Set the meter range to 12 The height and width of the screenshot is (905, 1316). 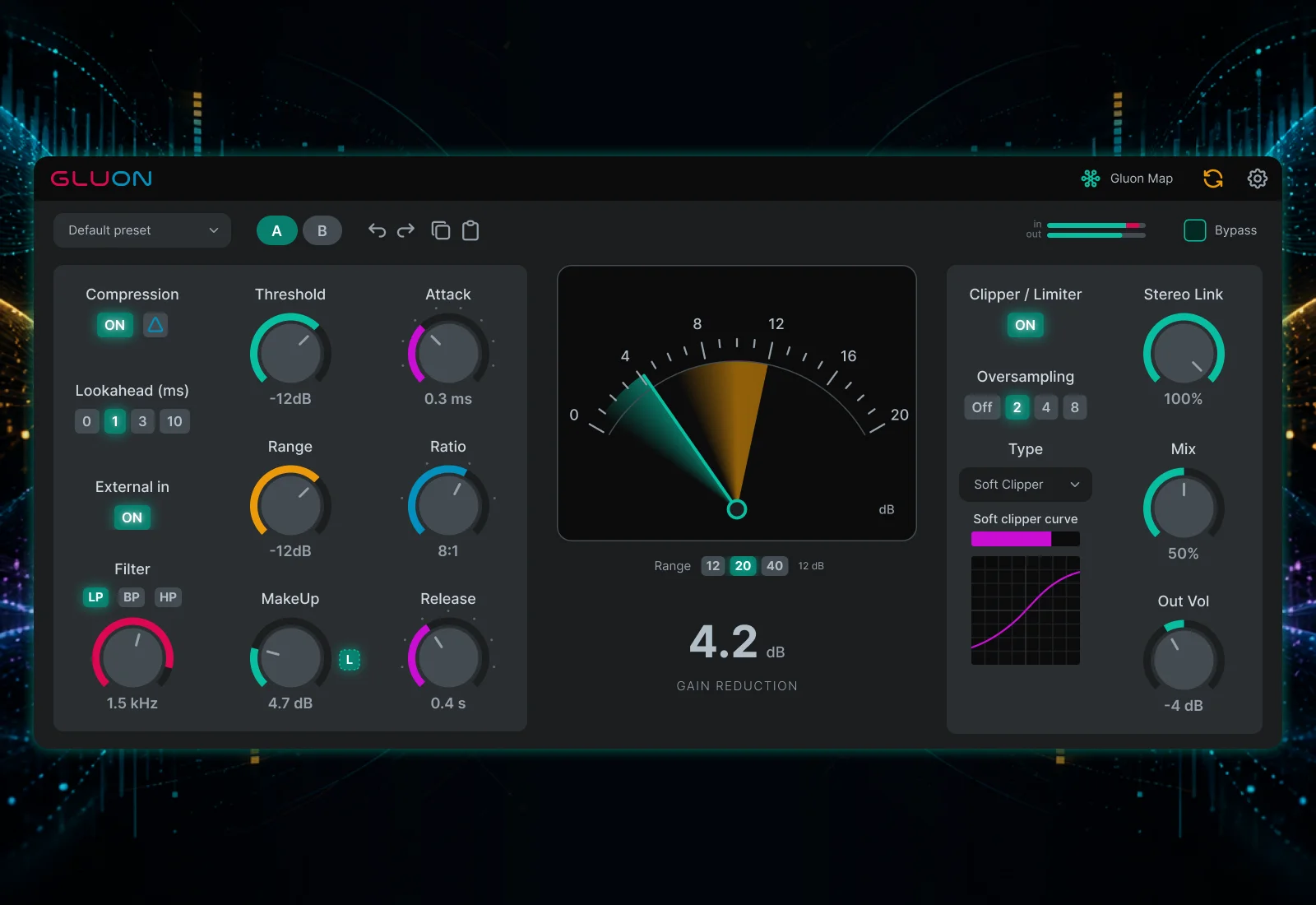click(713, 566)
